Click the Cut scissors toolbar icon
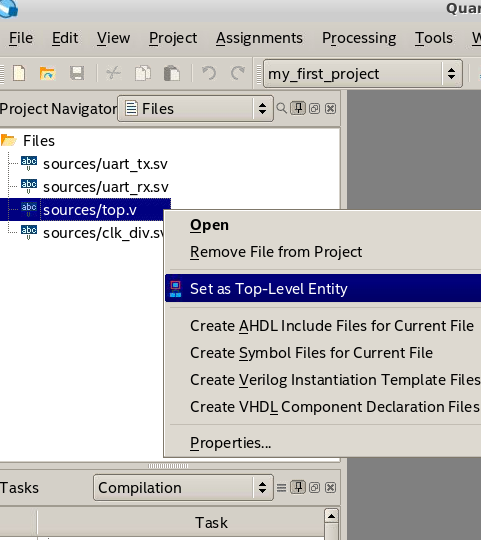 pos(113,73)
